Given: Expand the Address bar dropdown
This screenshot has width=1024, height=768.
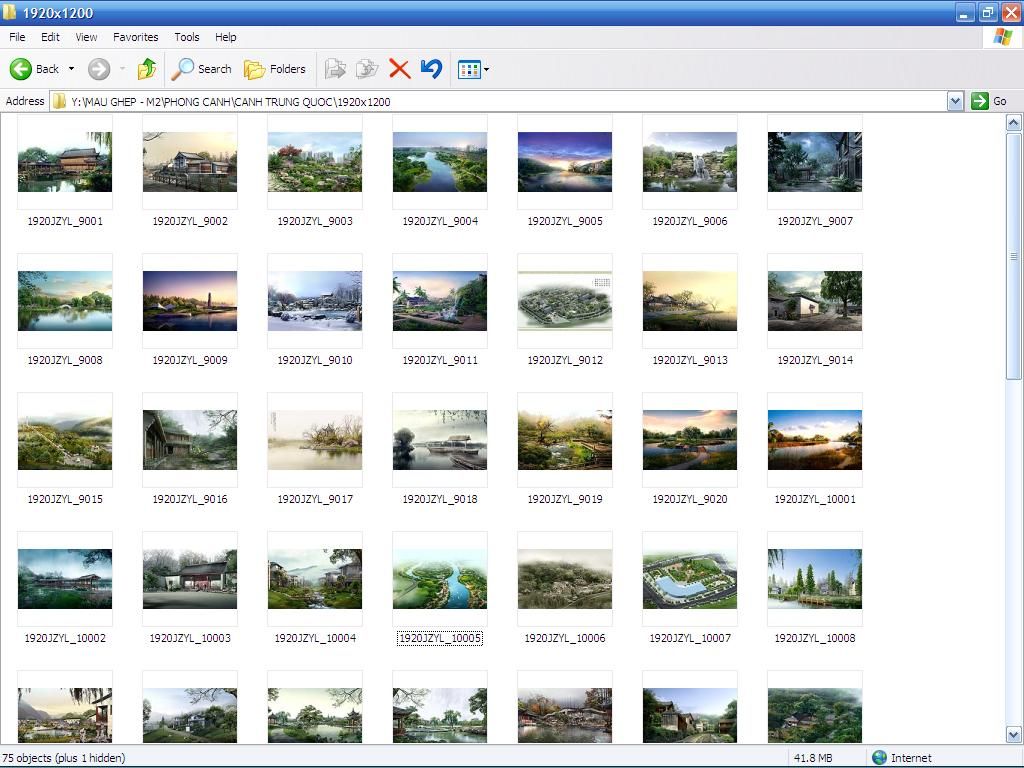Looking at the screenshot, I should pyautogui.click(x=955, y=101).
